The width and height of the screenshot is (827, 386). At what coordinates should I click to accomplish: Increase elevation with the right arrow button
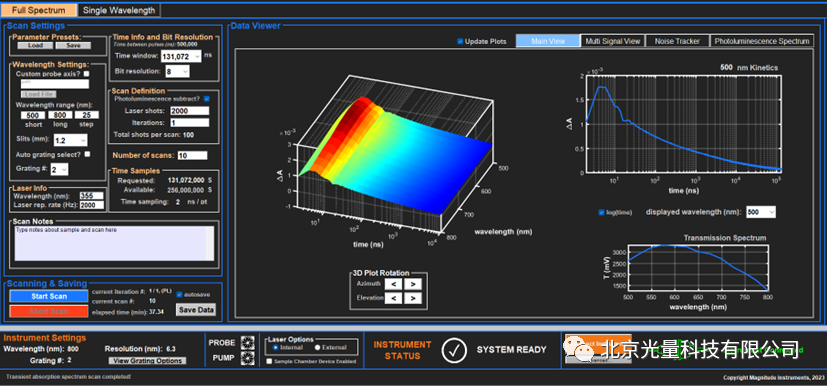point(414,298)
